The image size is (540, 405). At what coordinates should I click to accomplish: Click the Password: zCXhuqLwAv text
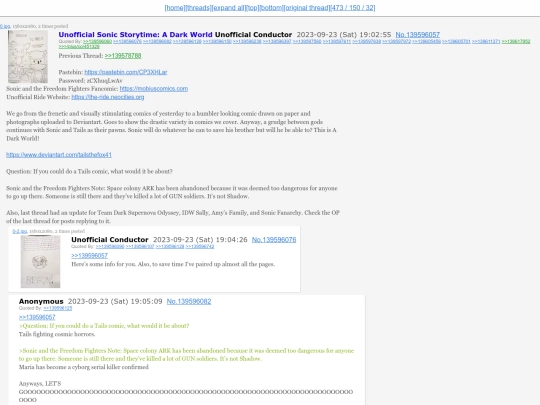coord(91,81)
